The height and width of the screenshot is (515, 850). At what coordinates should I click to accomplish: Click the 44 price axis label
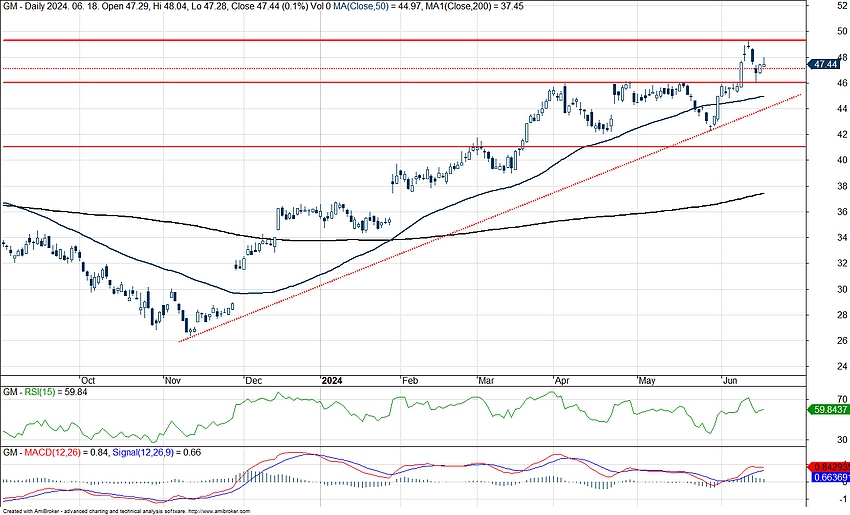pos(842,108)
